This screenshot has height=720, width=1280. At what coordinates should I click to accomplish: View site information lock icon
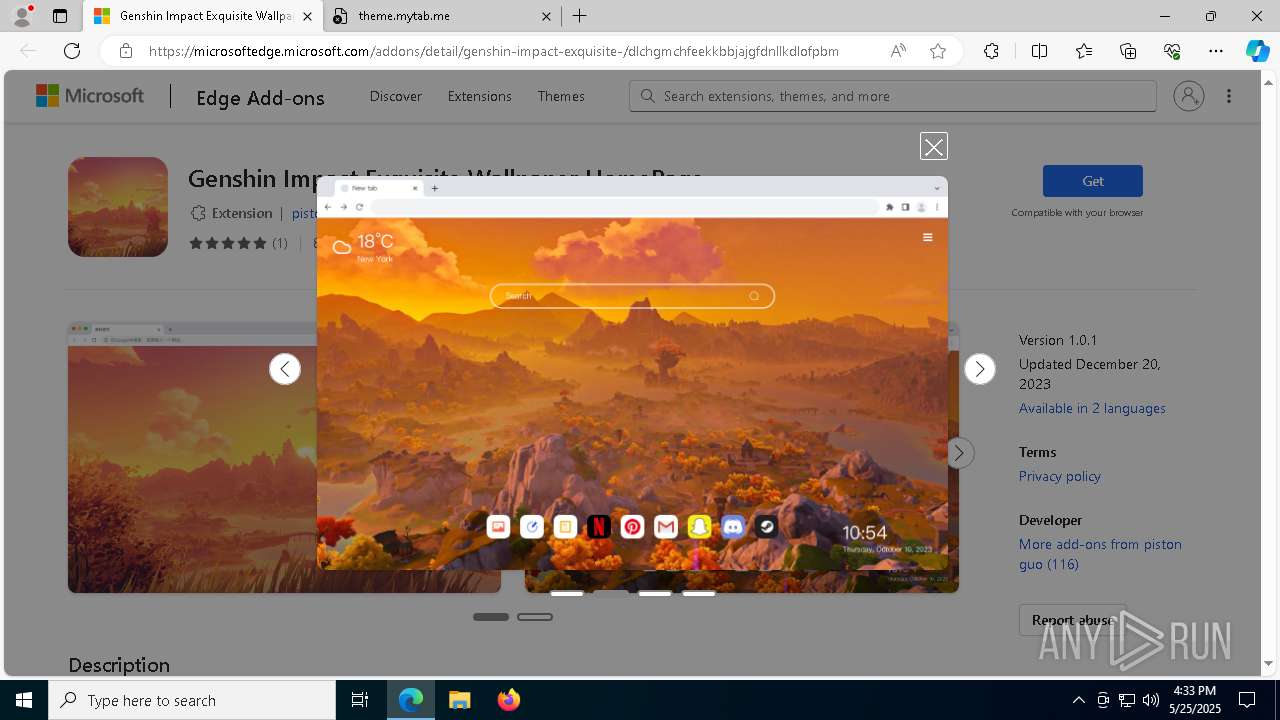coord(126,51)
